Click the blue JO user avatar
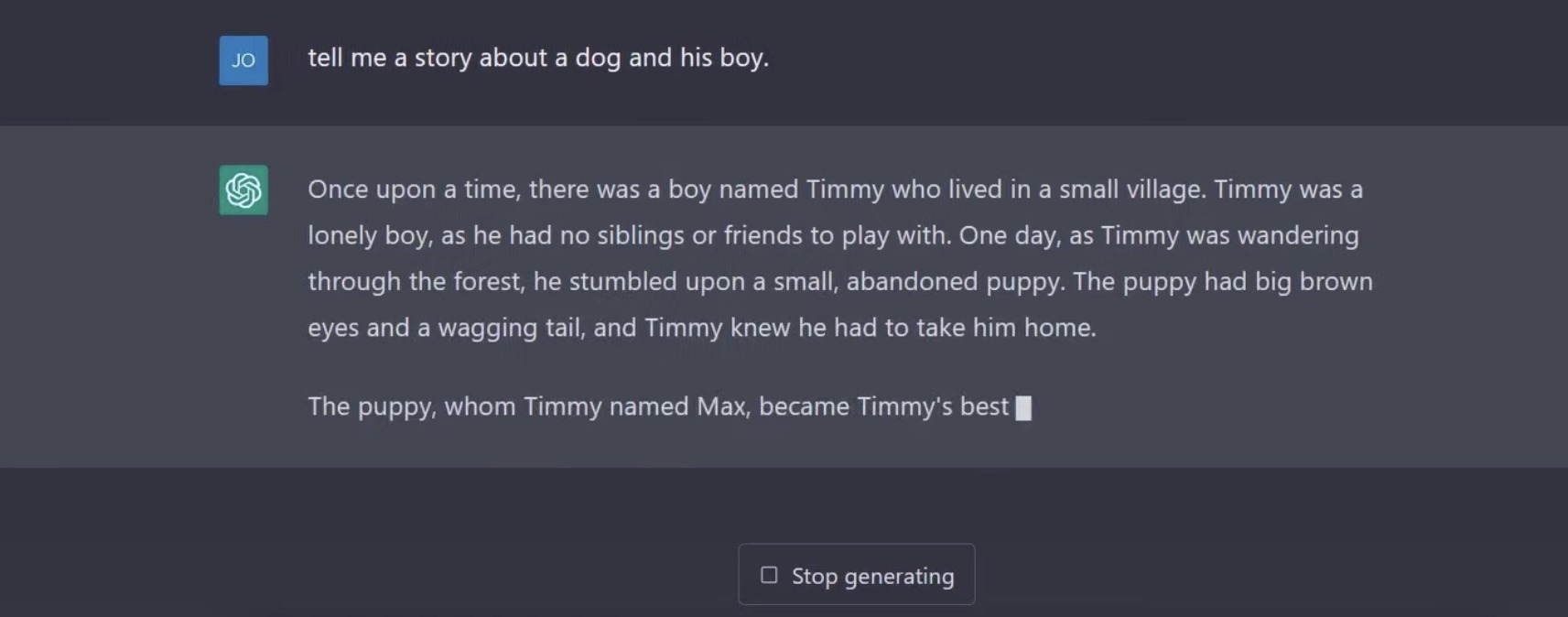This screenshot has width=1568, height=617. 243,60
